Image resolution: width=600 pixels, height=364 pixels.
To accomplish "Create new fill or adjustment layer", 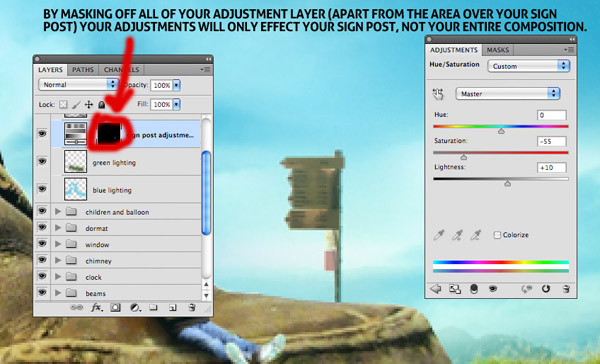I will coord(135,307).
